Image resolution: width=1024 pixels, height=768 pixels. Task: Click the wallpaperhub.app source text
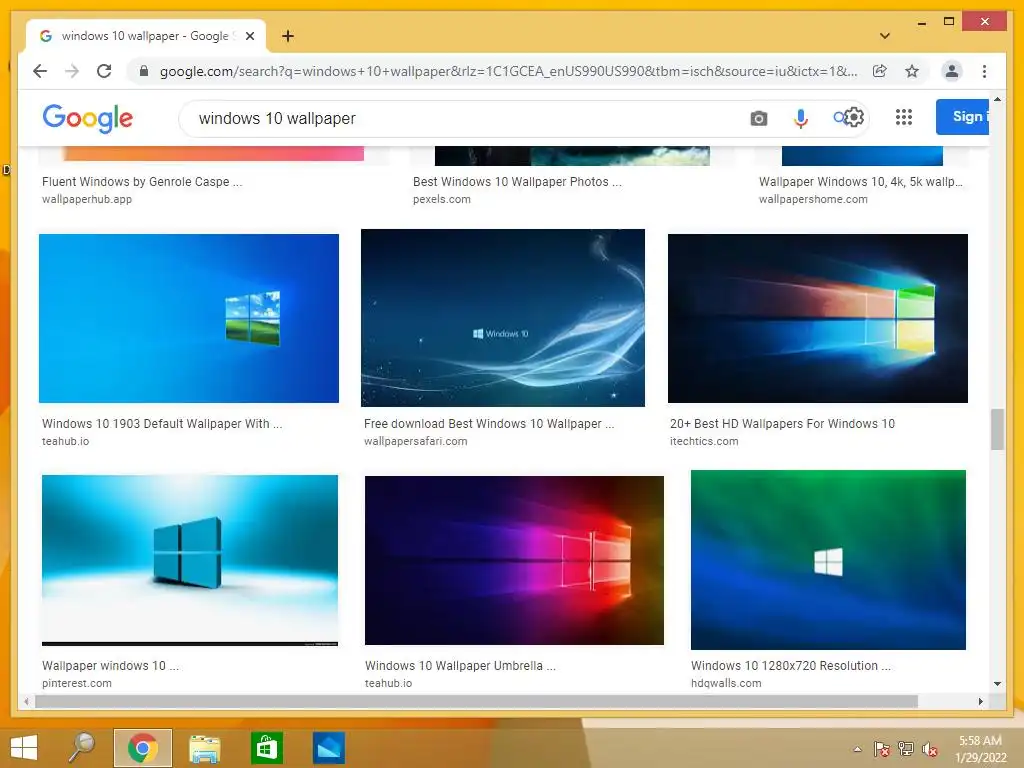87,199
